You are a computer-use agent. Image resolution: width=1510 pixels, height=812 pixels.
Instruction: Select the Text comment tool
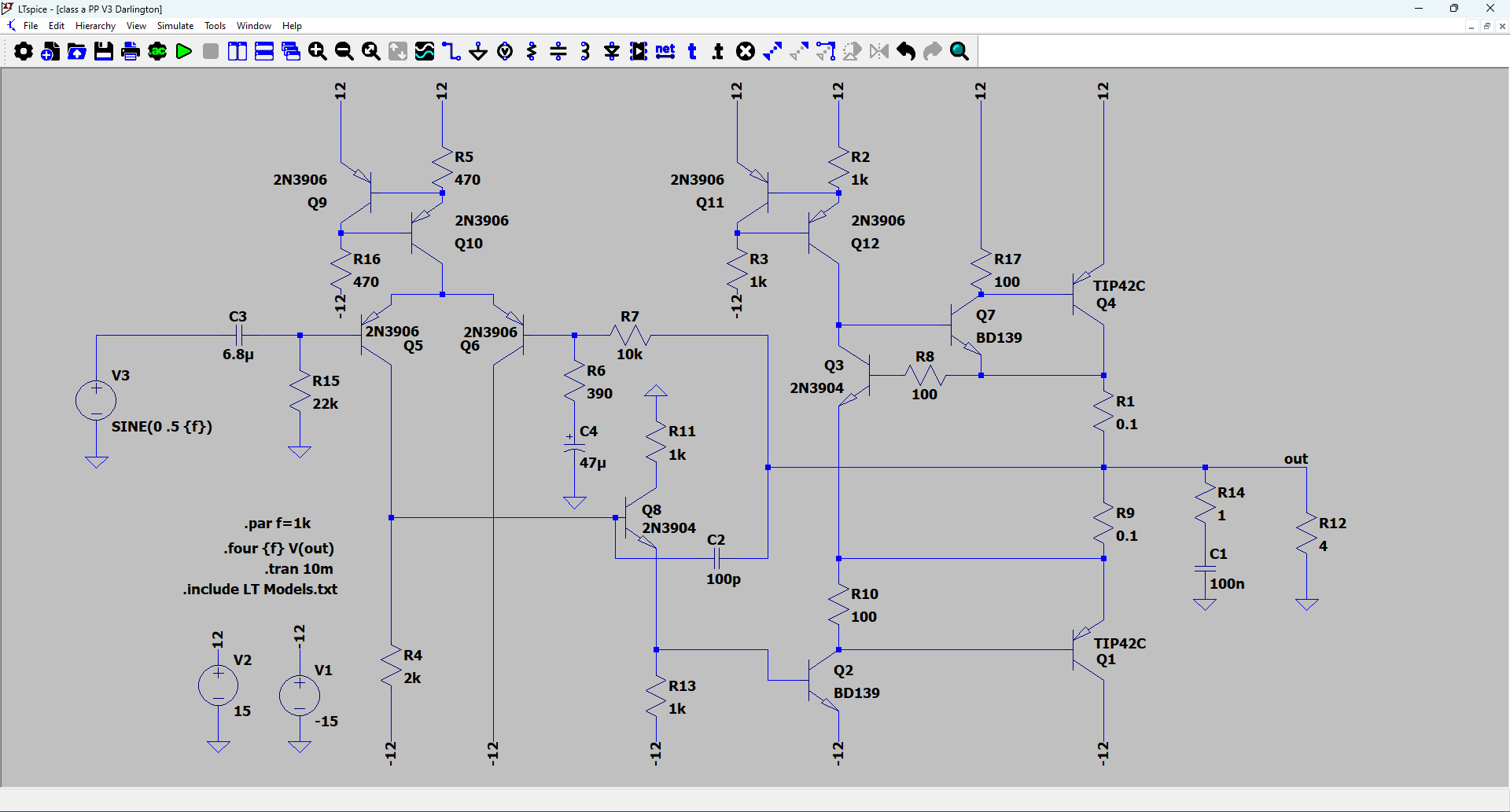[x=692, y=52]
